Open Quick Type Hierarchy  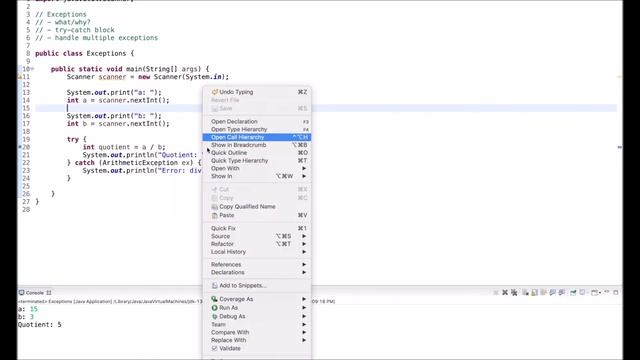coord(257,161)
